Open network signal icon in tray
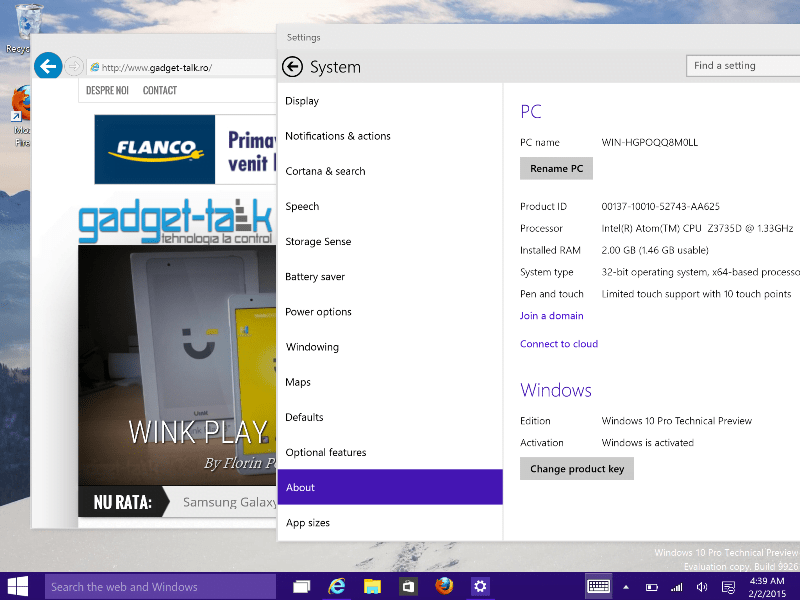Viewport: 800px width, 600px height. click(x=677, y=587)
